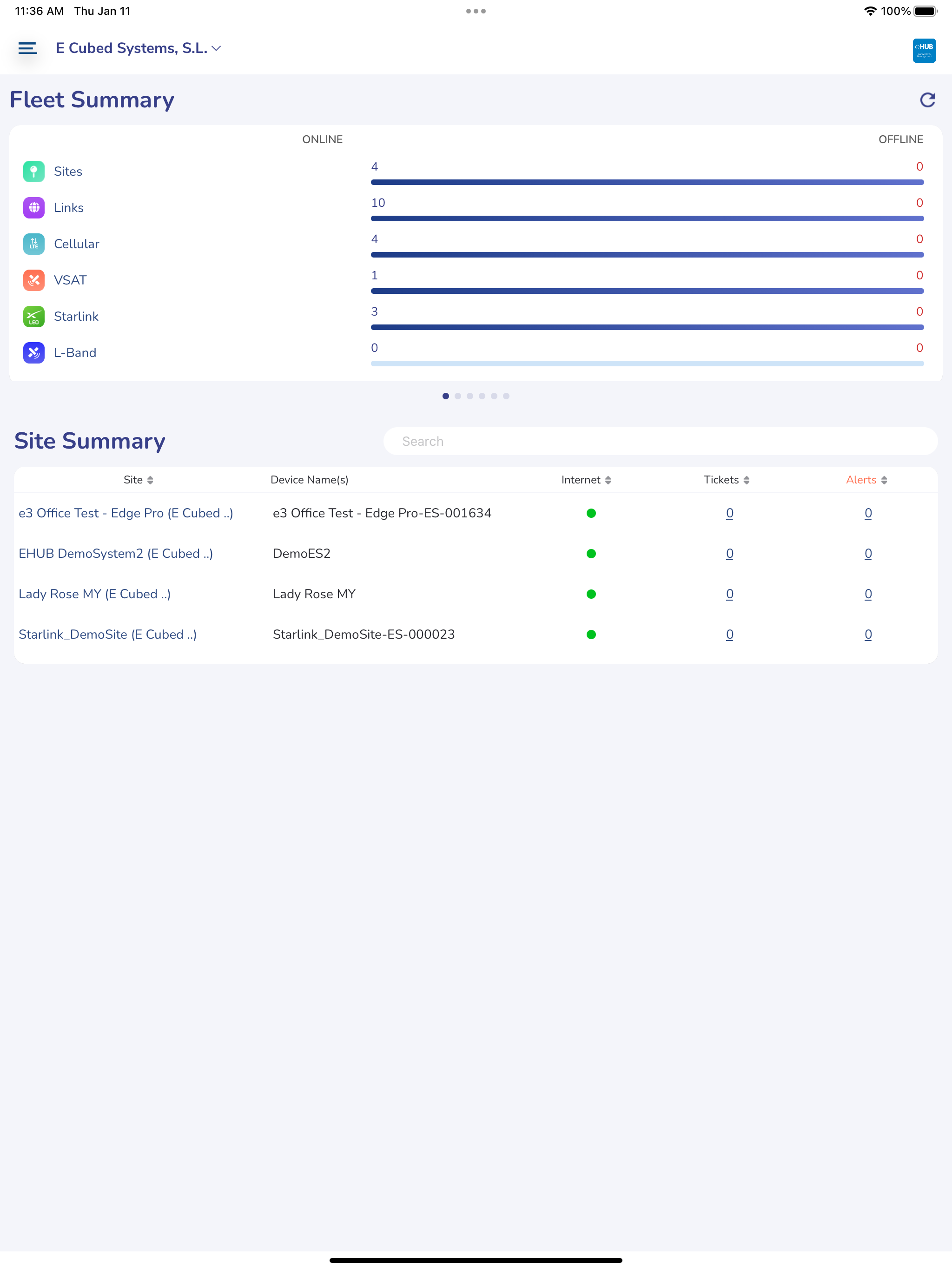
Task: Tap the iPad multitasking three-dots control
Action: [476, 11]
